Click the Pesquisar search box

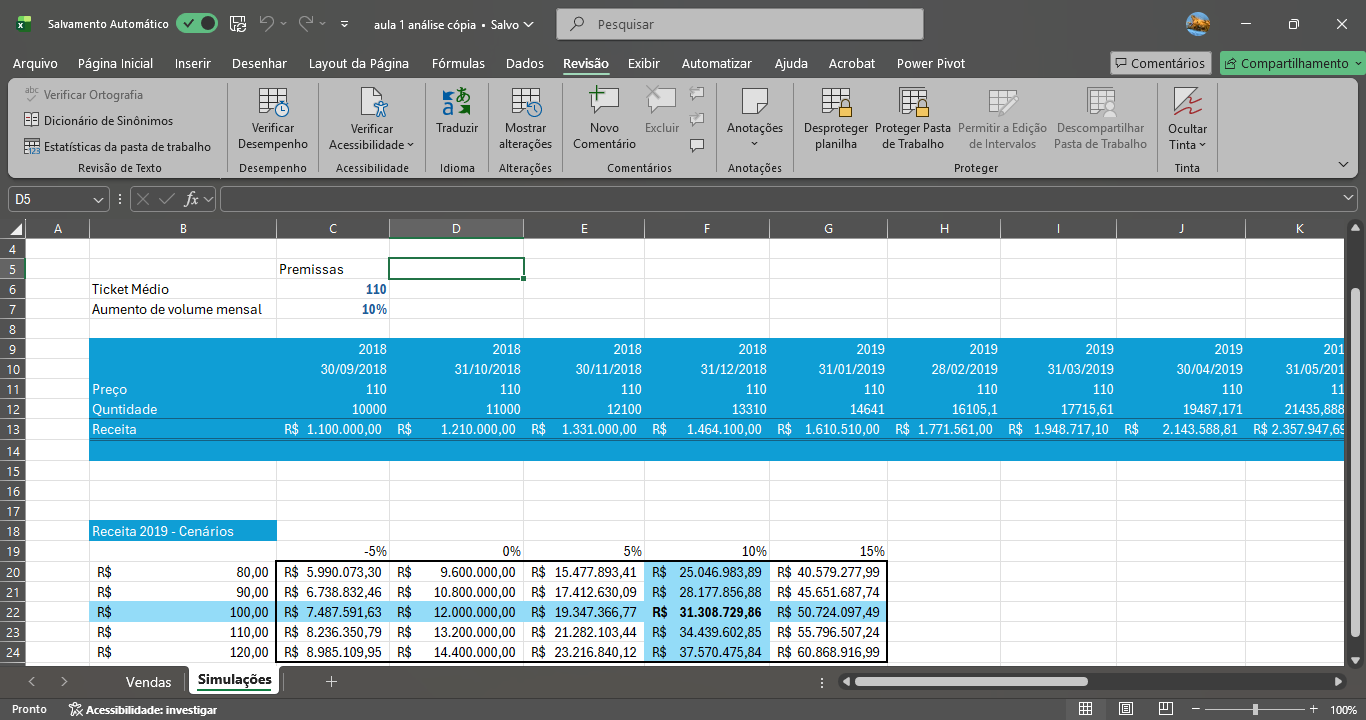pos(740,23)
